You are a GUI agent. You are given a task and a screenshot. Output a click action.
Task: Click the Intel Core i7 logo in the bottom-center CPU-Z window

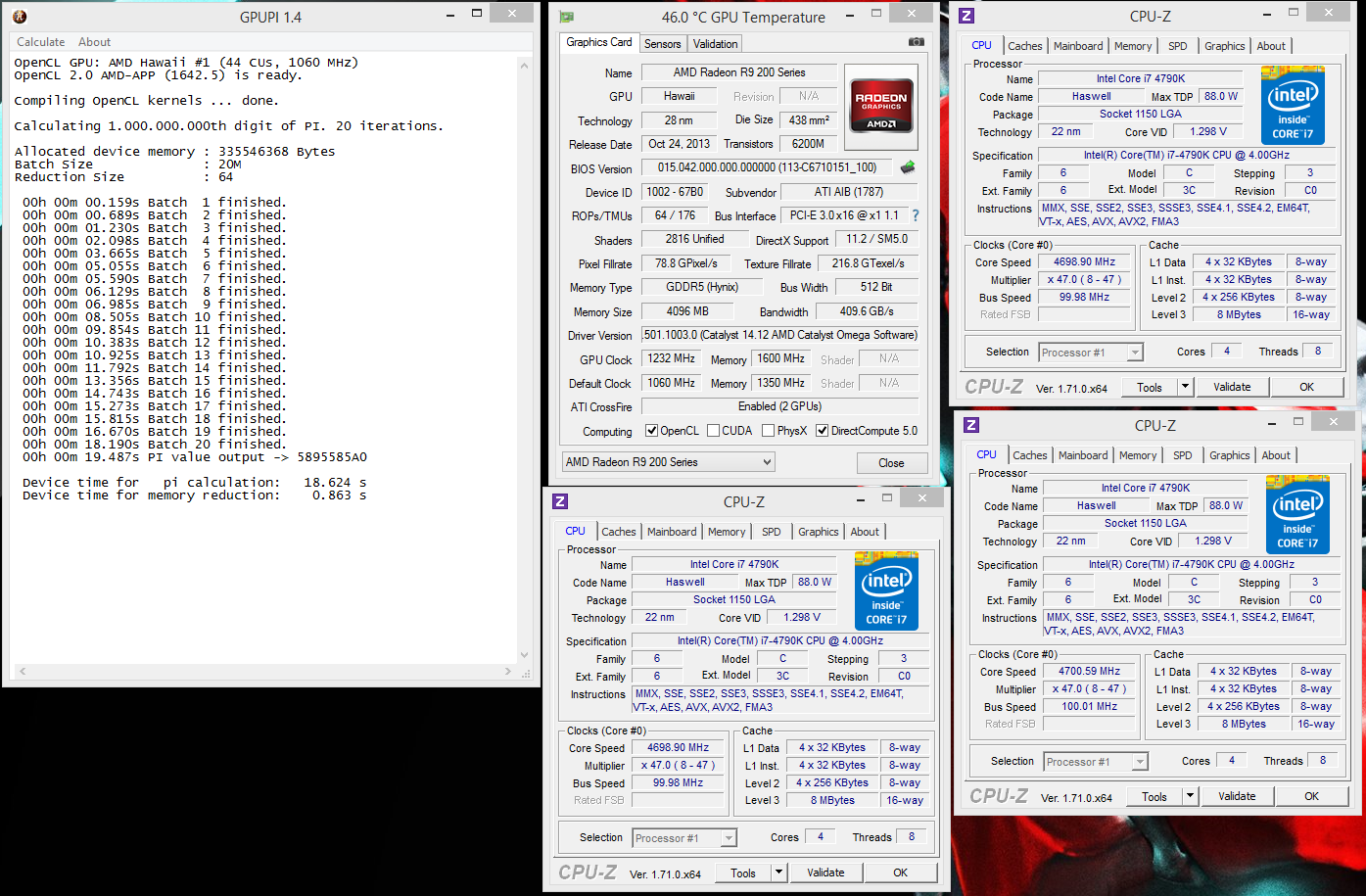click(886, 589)
